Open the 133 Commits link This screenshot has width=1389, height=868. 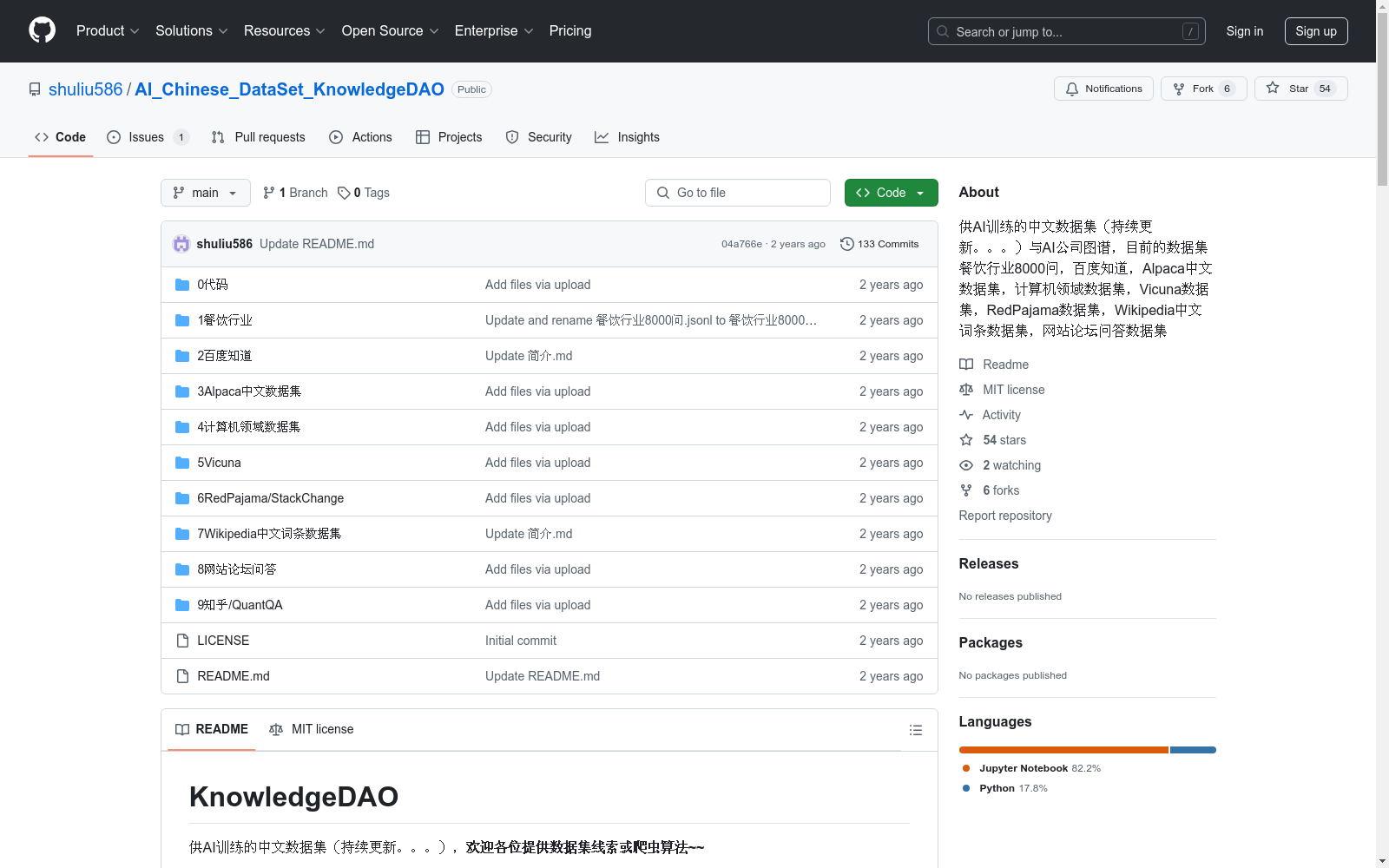(x=879, y=244)
